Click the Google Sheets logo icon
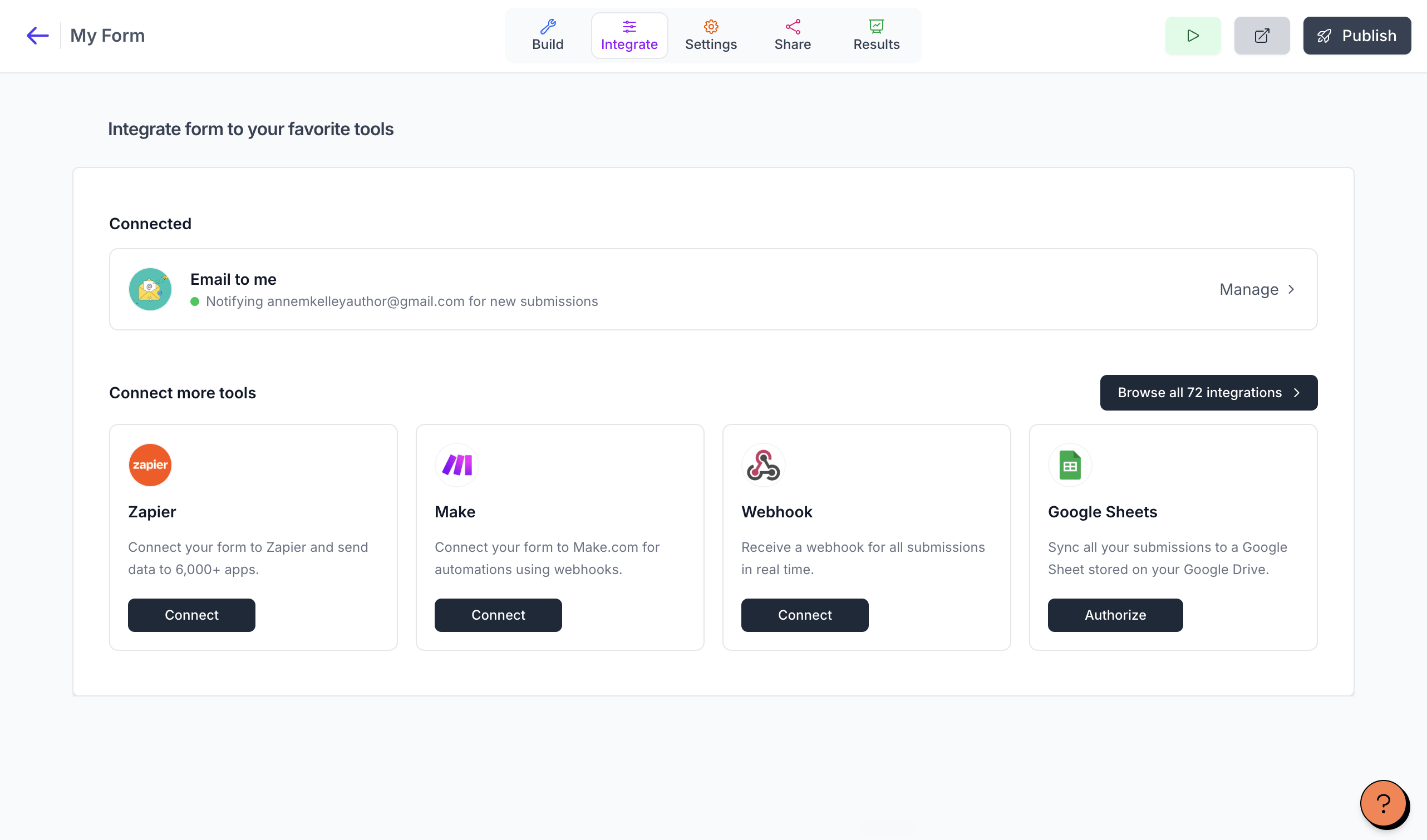The image size is (1427, 840). (1070, 465)
